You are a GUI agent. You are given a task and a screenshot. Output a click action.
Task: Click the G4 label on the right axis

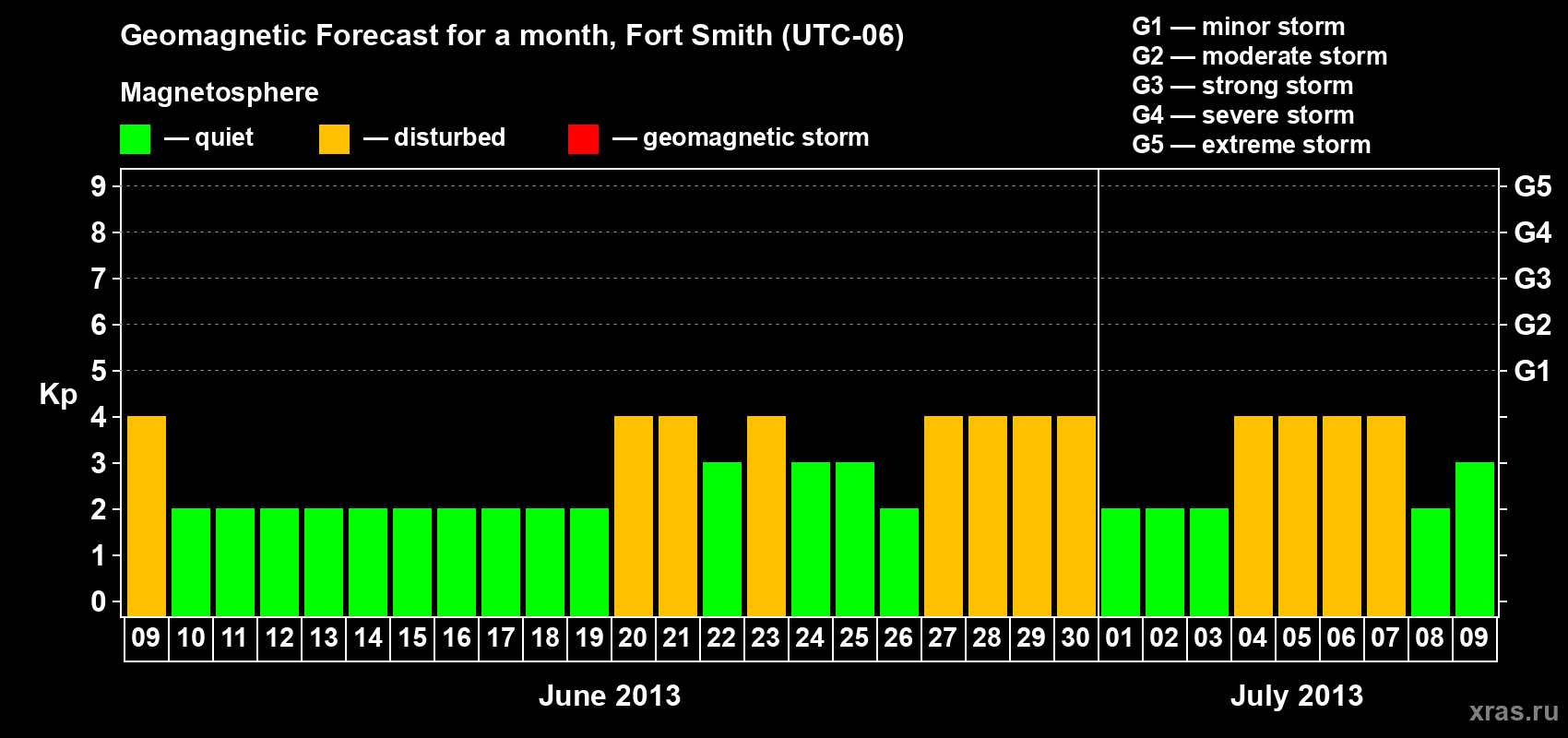click(1533, 232)
